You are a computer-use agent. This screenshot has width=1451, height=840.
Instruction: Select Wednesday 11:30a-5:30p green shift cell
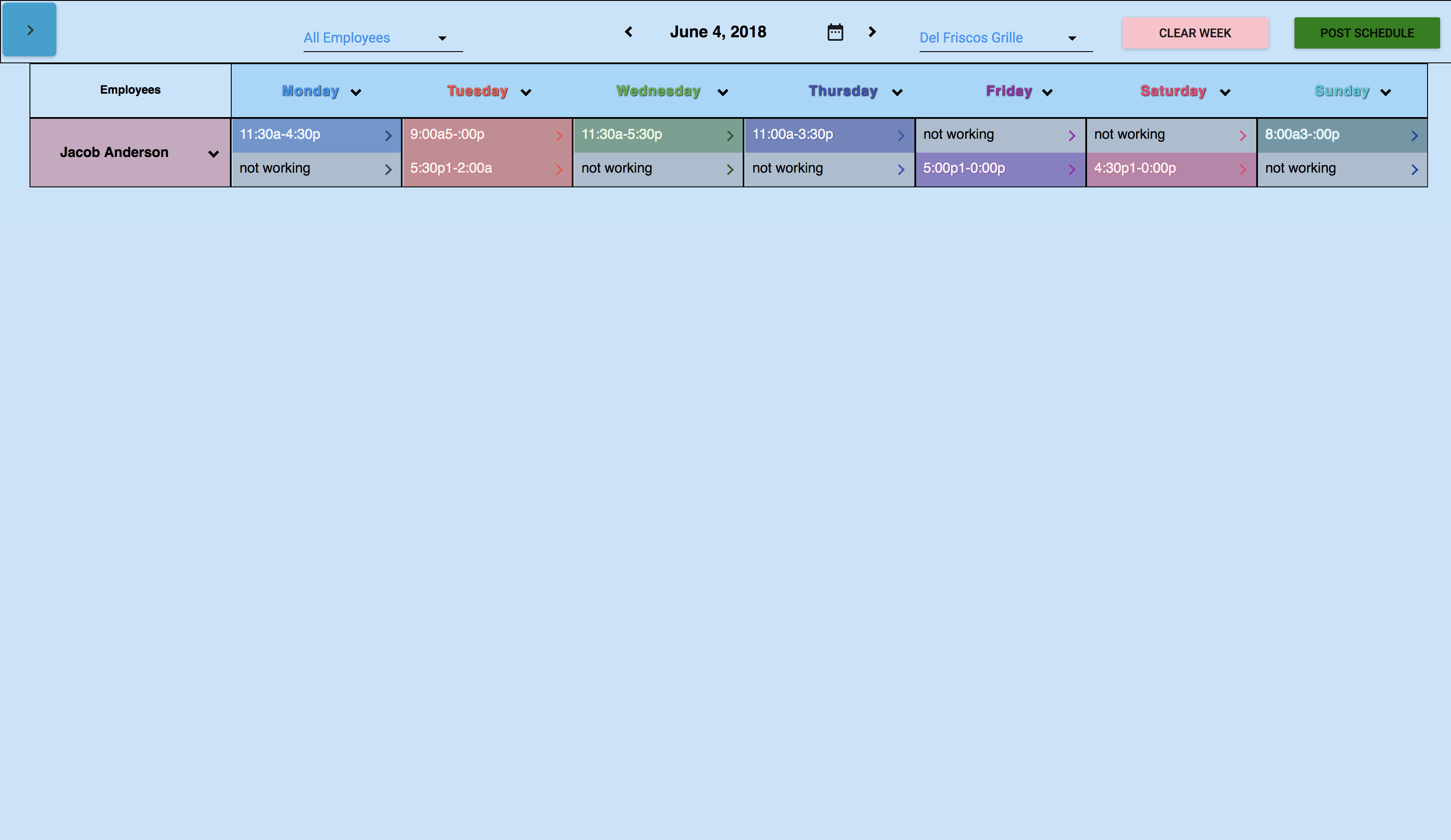(651, 135)
